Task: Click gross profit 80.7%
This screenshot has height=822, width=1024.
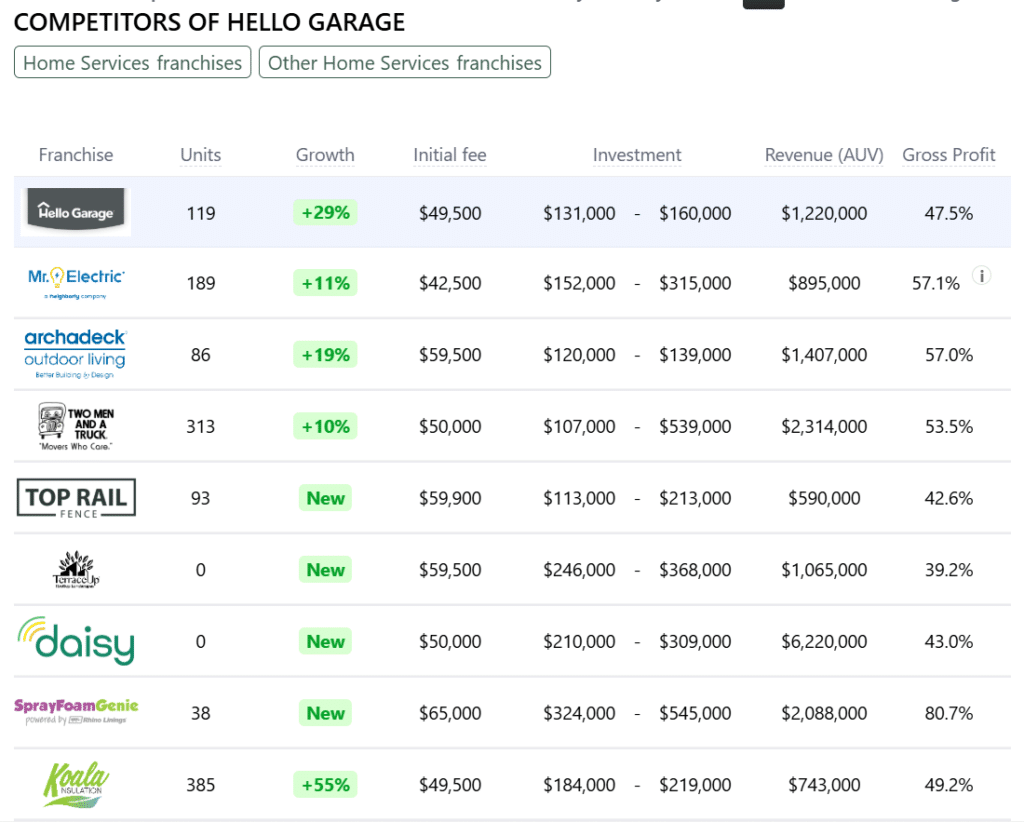Action: coord(948,713)
